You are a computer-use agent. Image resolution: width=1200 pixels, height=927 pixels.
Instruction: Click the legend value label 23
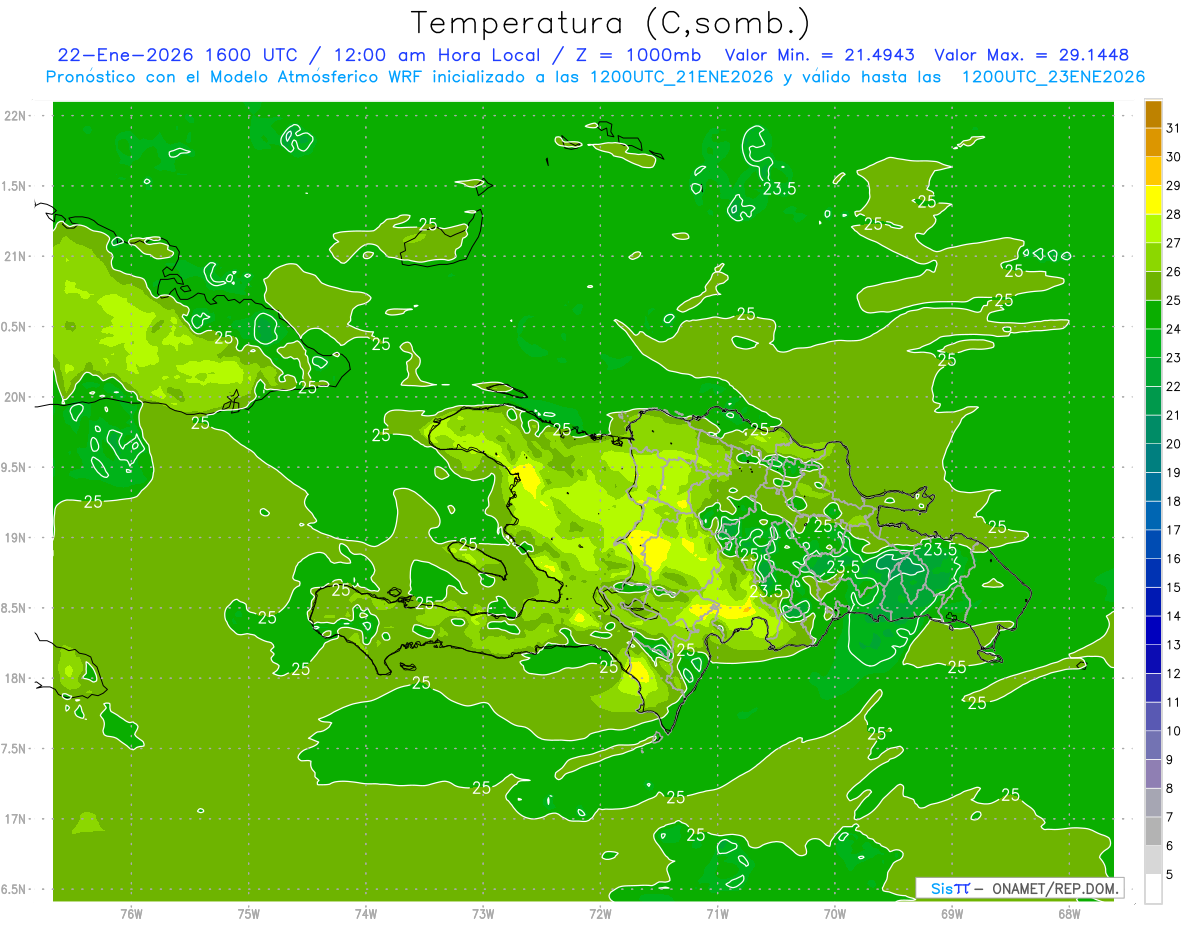pos(1174,358)
